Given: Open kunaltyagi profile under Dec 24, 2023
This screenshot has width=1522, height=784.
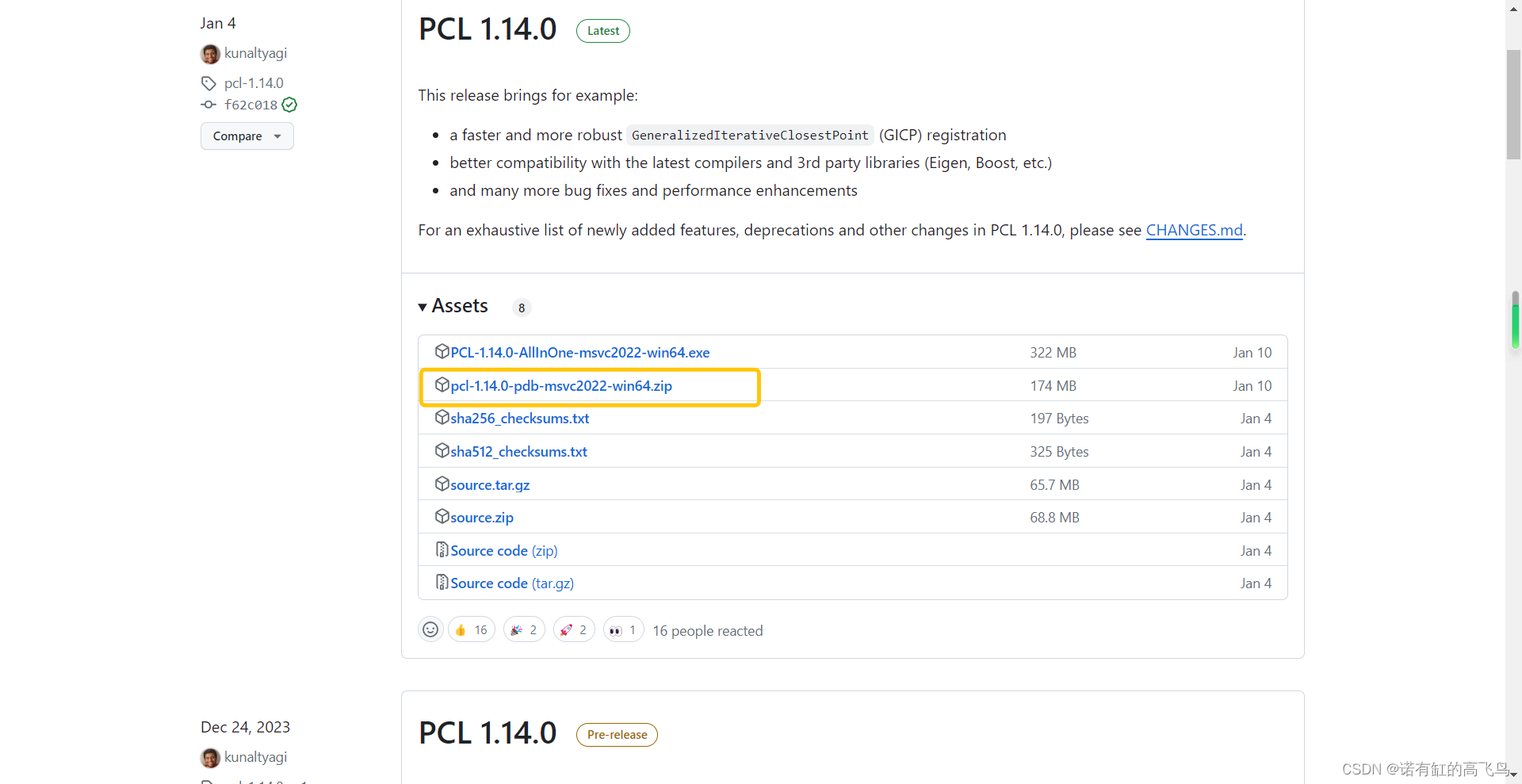Looking at the screenshot, I should point(255,757).
